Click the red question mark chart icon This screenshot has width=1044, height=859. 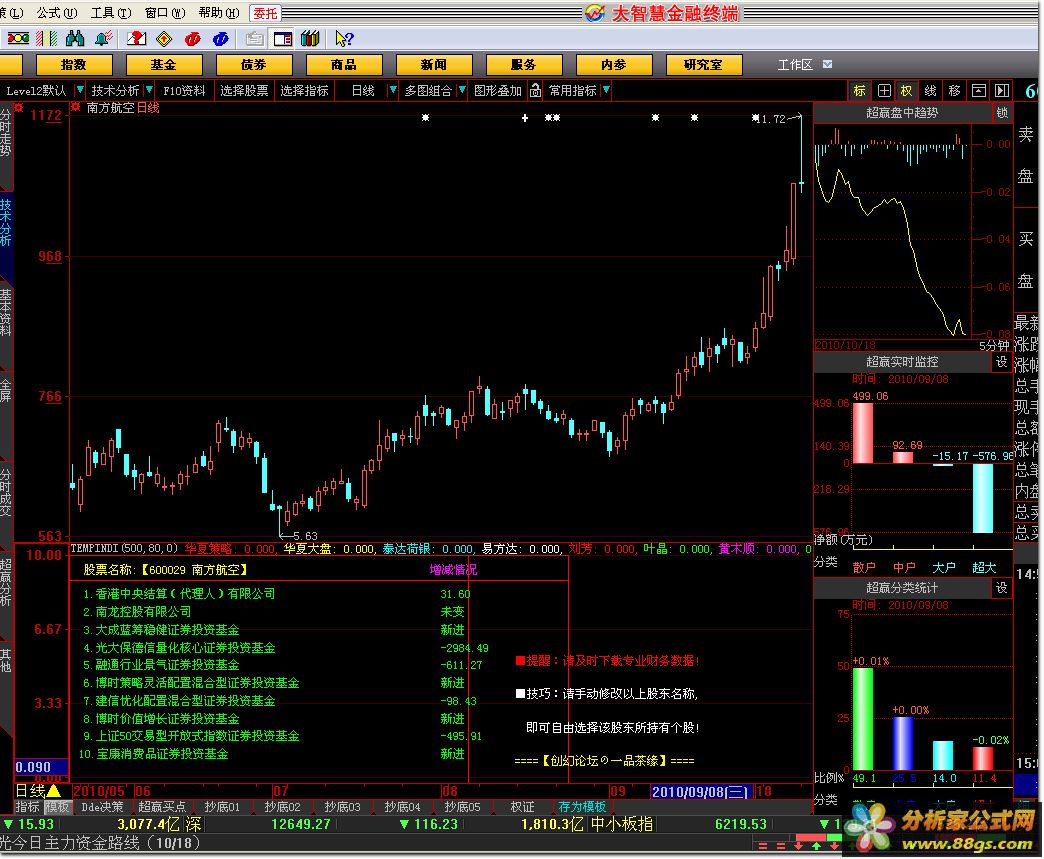pyautogui.click(x=136, y=39)
